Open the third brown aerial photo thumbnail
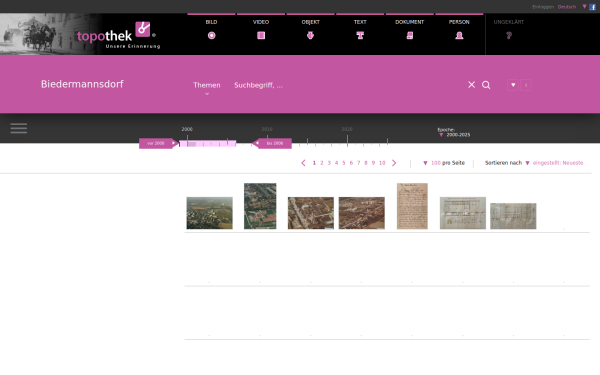Image resolution: width=600 pixels, height=375 pixels. [x=311, y=213]
